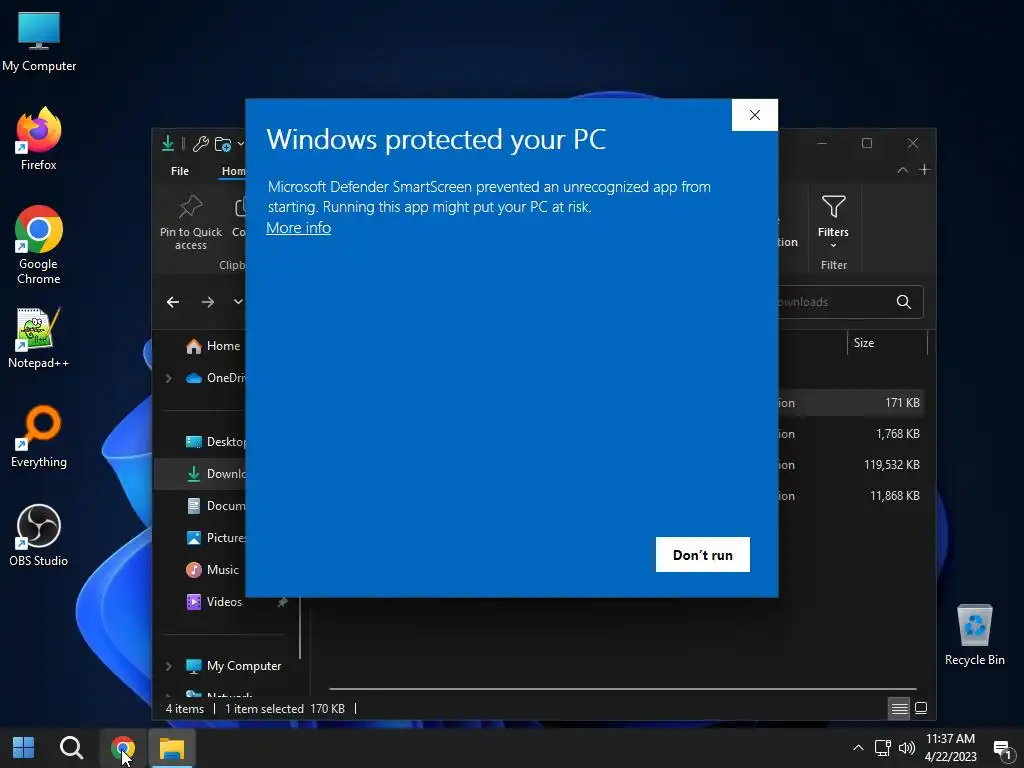Select file row sized 119,532 KB
This screenshot has width=1024, height=768.
point(850,465)
